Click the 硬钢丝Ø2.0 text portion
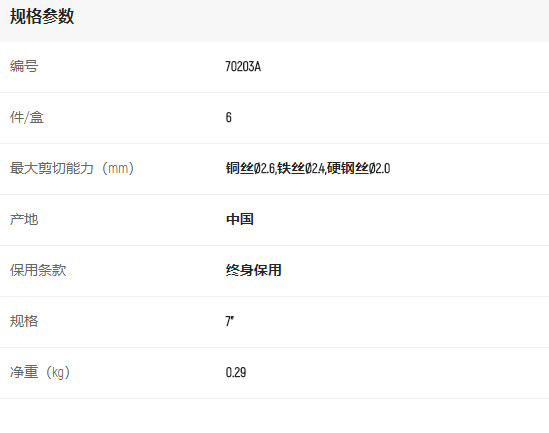This screenshot has width=549, height=433. point(359,168)
